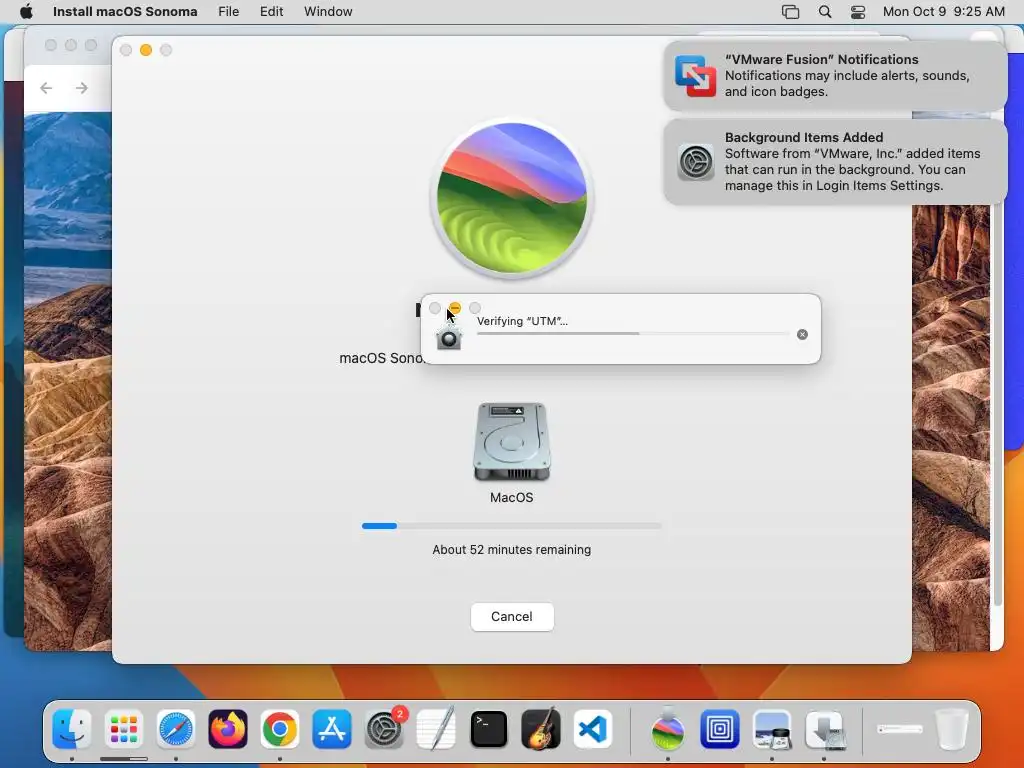Image resolution: width=1024 pixels, height=768 pixels.
Task: Click the date and time in the menu bar
Action: tap(944, 12)
